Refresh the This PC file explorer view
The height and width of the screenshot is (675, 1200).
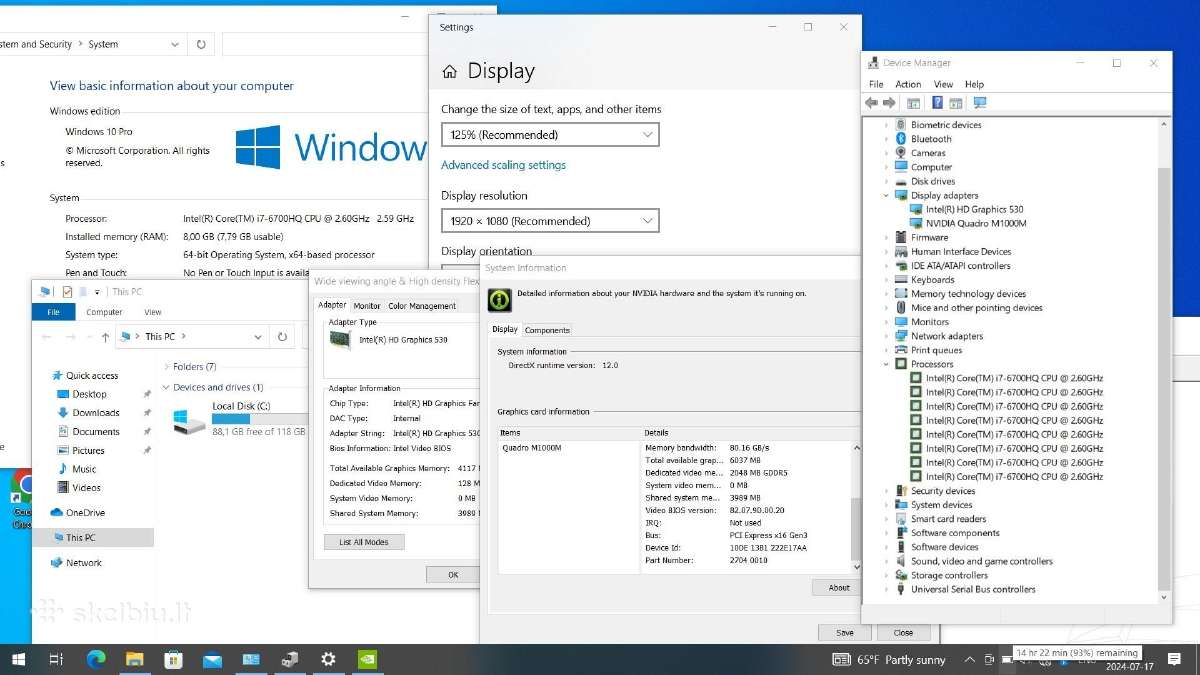282,337
